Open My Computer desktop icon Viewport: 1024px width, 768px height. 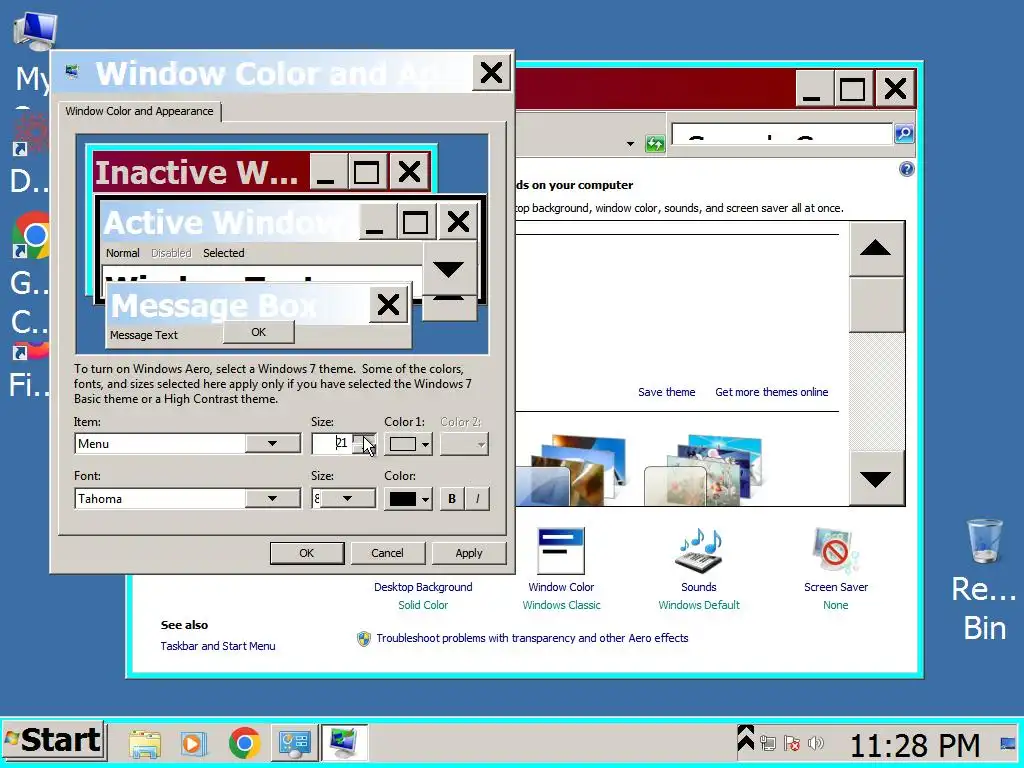[x=35, y=31]
